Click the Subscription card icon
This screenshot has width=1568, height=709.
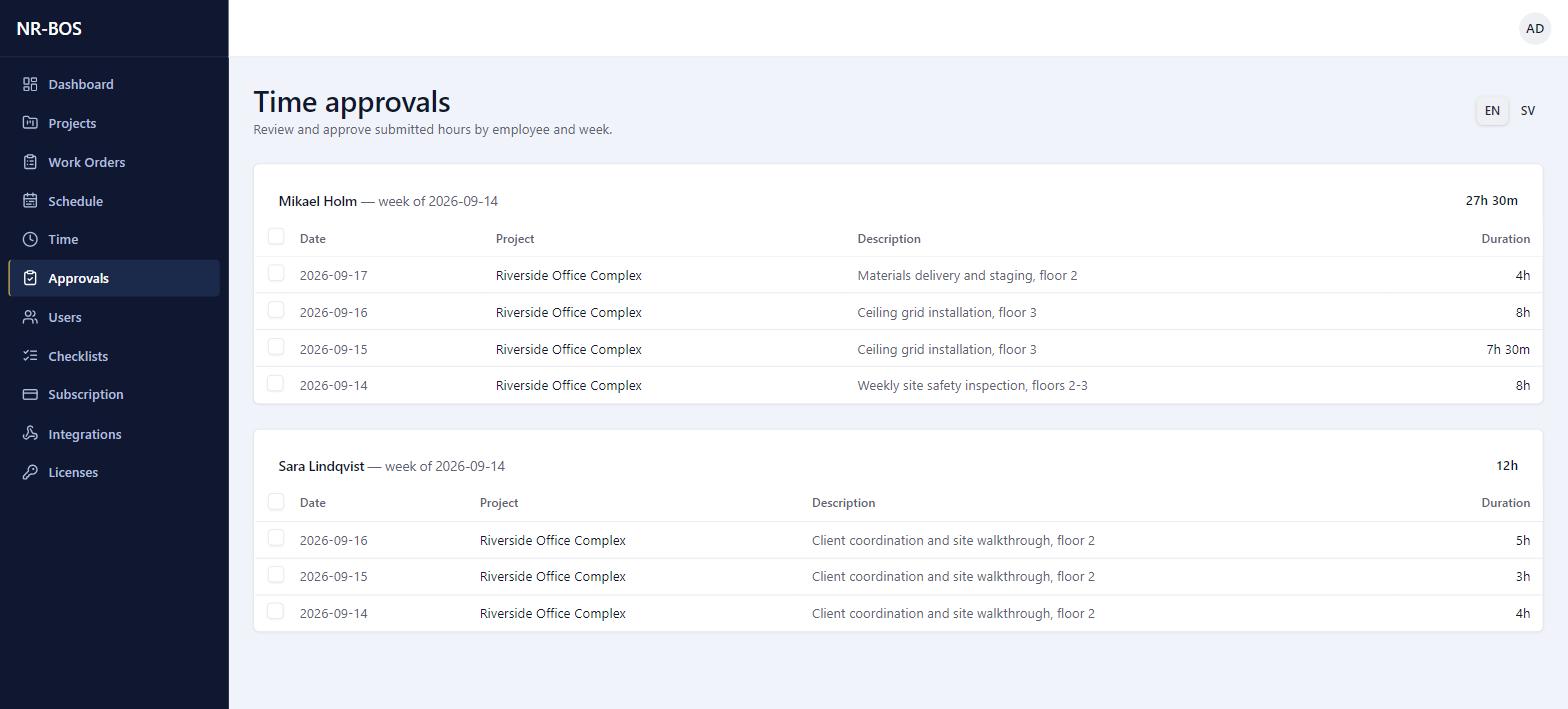pos(30,394)
